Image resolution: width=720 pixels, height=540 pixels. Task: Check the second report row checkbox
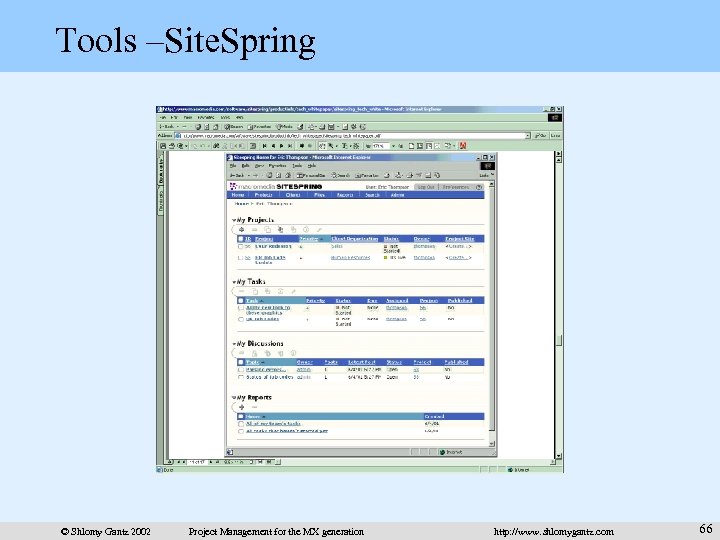click(240, 431)
